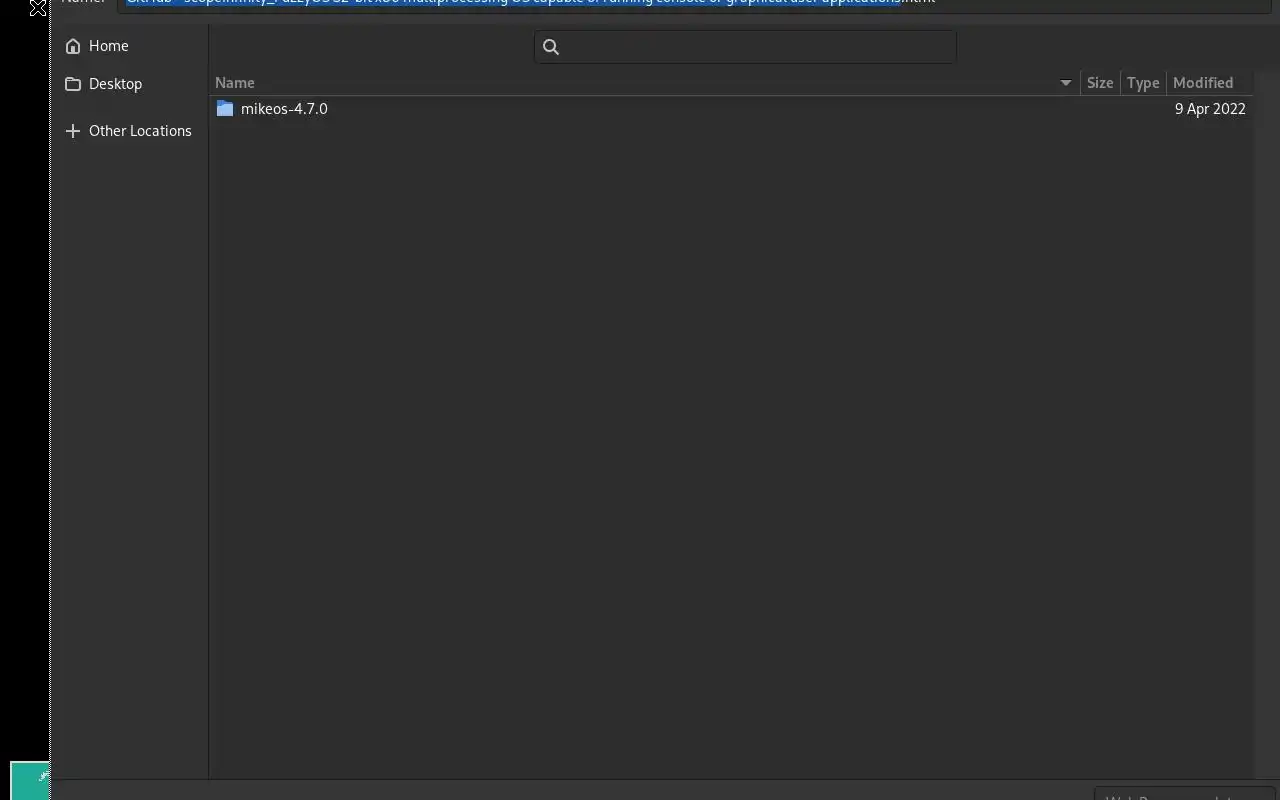The image size is (1280, 800).
Task: Go to the Desktop folder in sidebar
Action: 129,84
